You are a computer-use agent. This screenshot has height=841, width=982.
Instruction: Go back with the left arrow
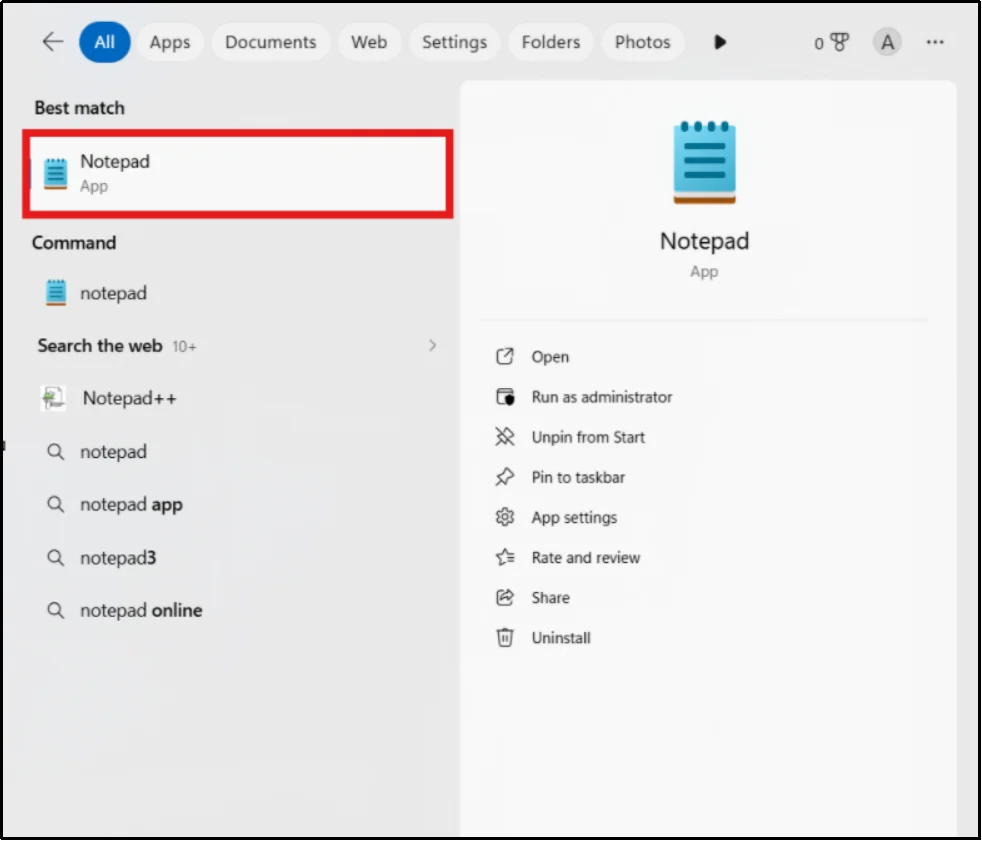(53, 42)
